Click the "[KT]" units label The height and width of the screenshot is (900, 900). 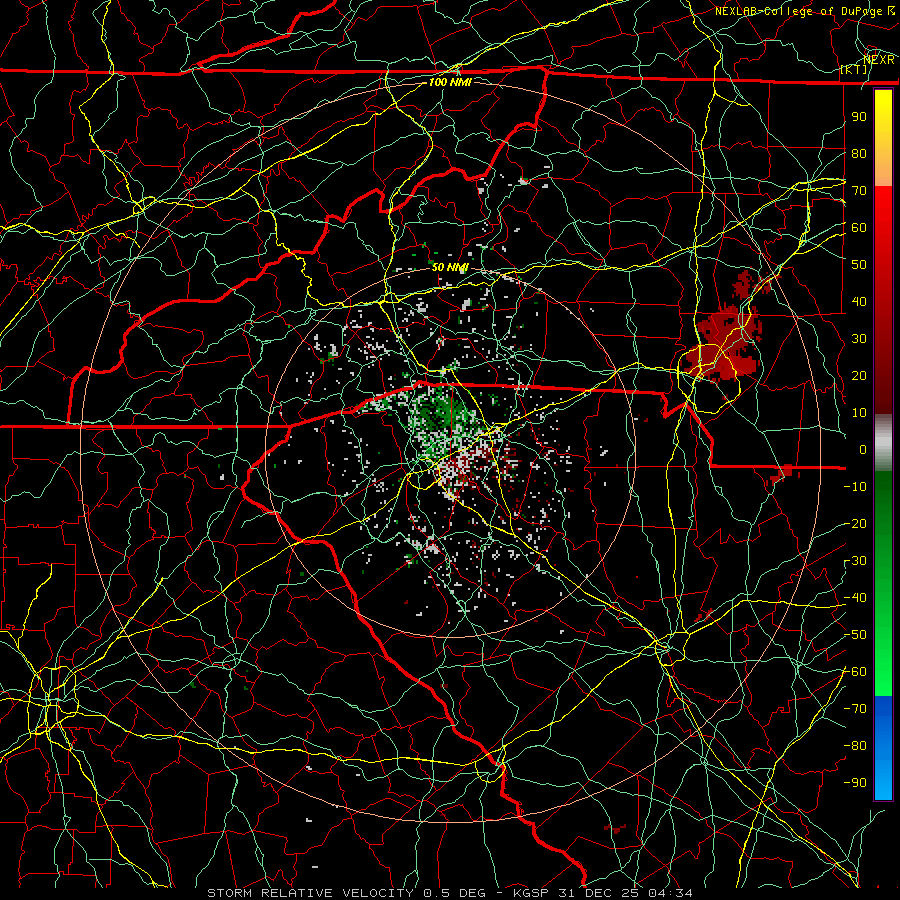pos(854,69)
